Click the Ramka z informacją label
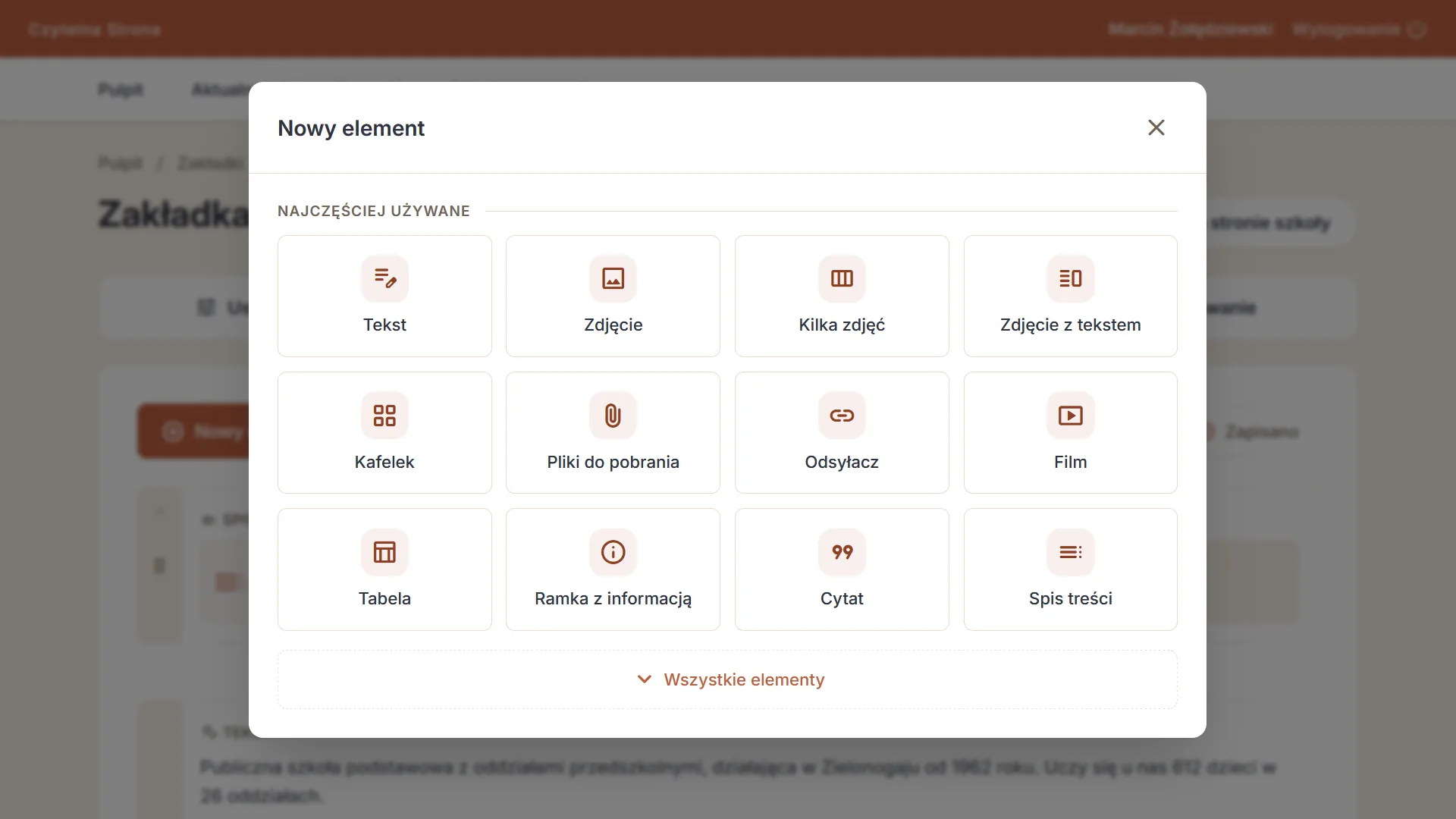Screen dimensions: 1456x819 click(x=613, y=599)
